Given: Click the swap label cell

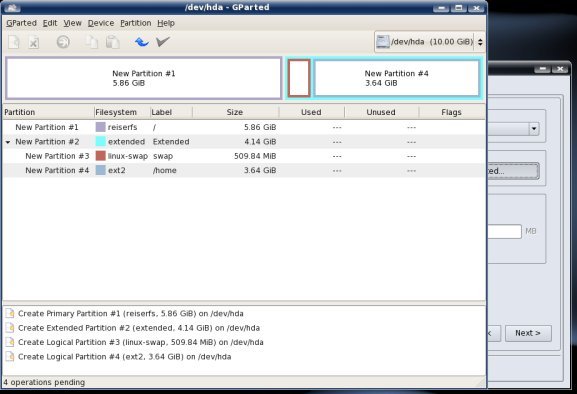Looking at the screenshot, I should pos(163,156).
